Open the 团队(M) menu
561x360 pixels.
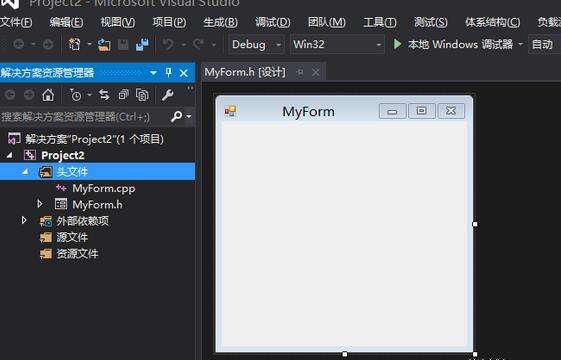(327, 22)
